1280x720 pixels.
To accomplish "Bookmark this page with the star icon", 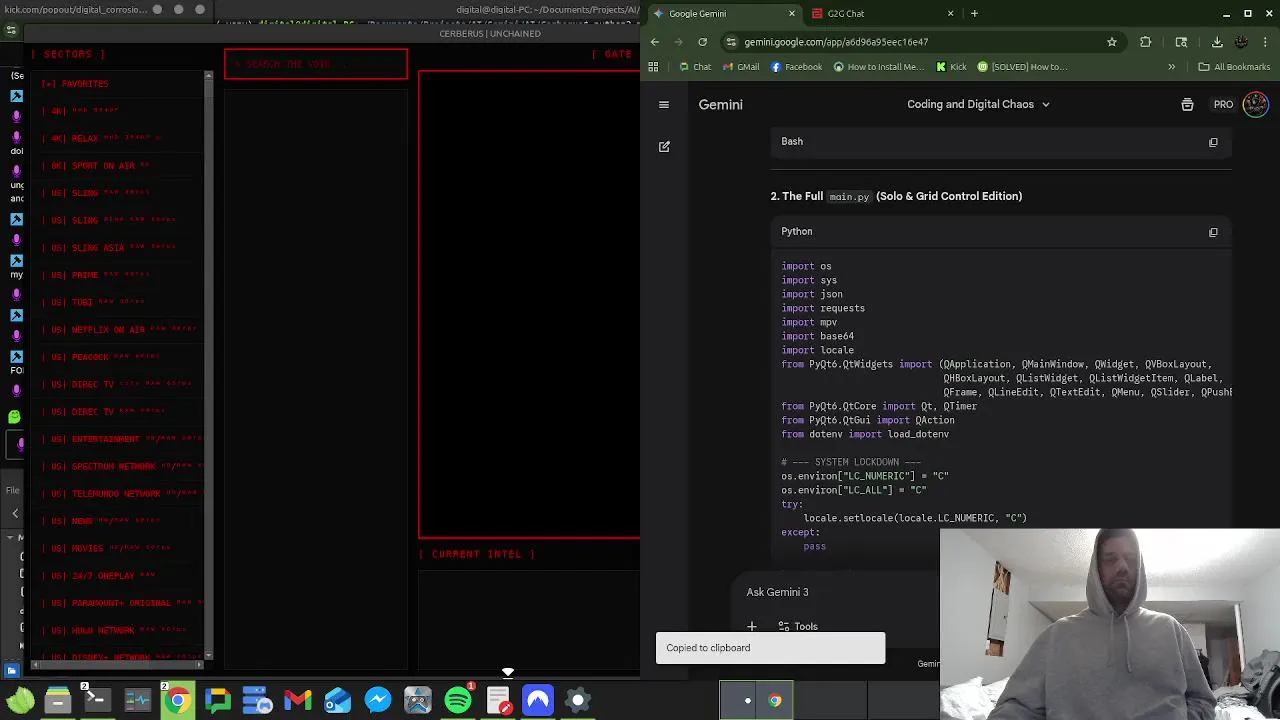I will [1111, 42].
